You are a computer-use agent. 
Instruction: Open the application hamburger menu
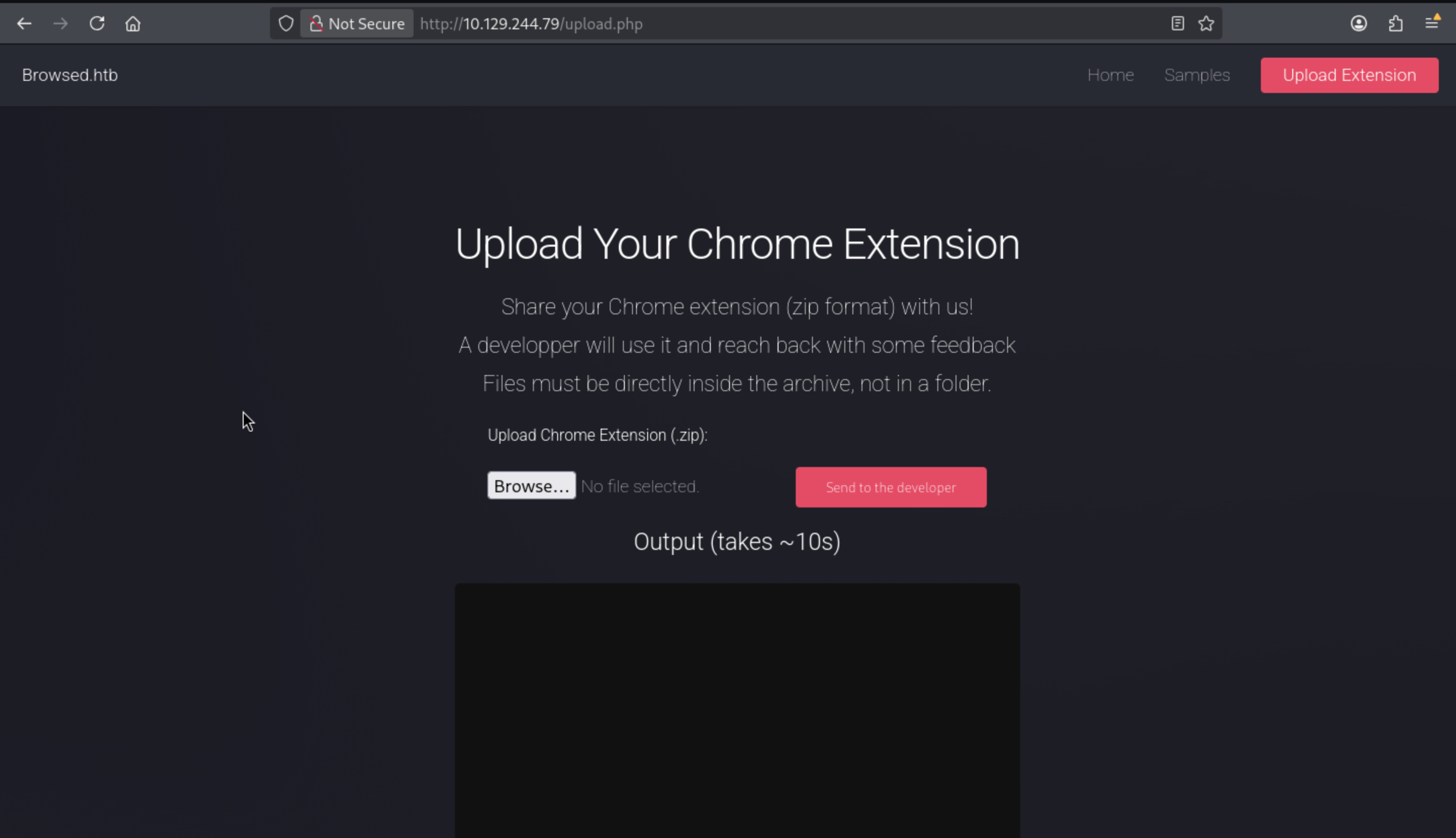click(1432, 24)
